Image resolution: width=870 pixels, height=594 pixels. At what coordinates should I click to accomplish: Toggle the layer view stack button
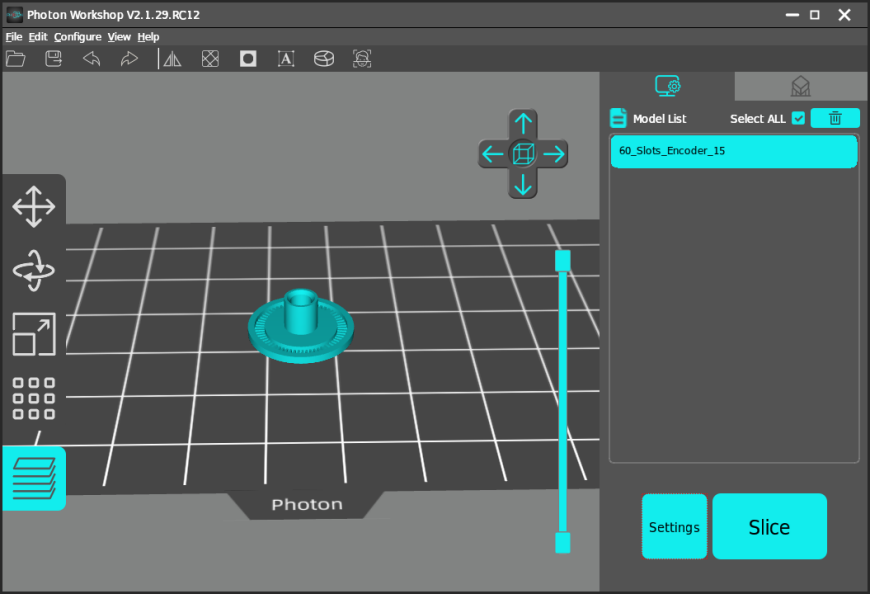(34, 478)
